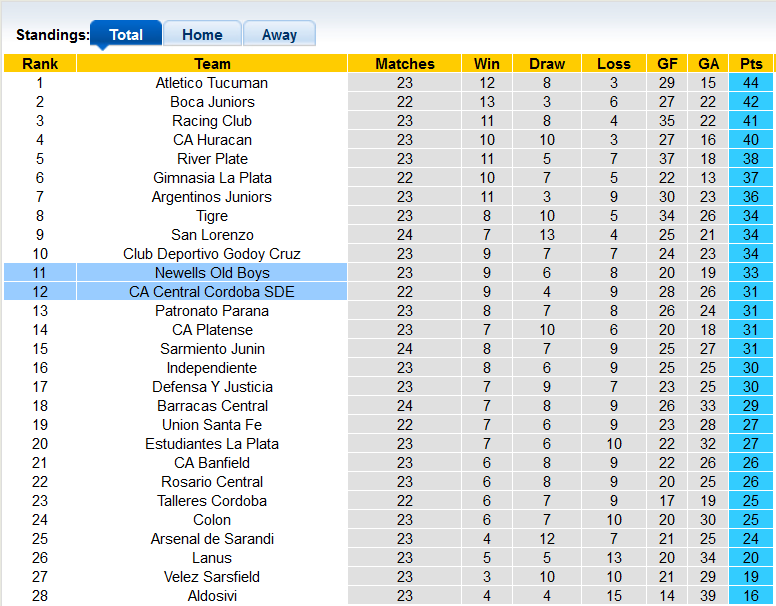Screen dimensions: 776x606
Task: Click the Pts column header
Action: pyautogui.click(x=751, y=64)
